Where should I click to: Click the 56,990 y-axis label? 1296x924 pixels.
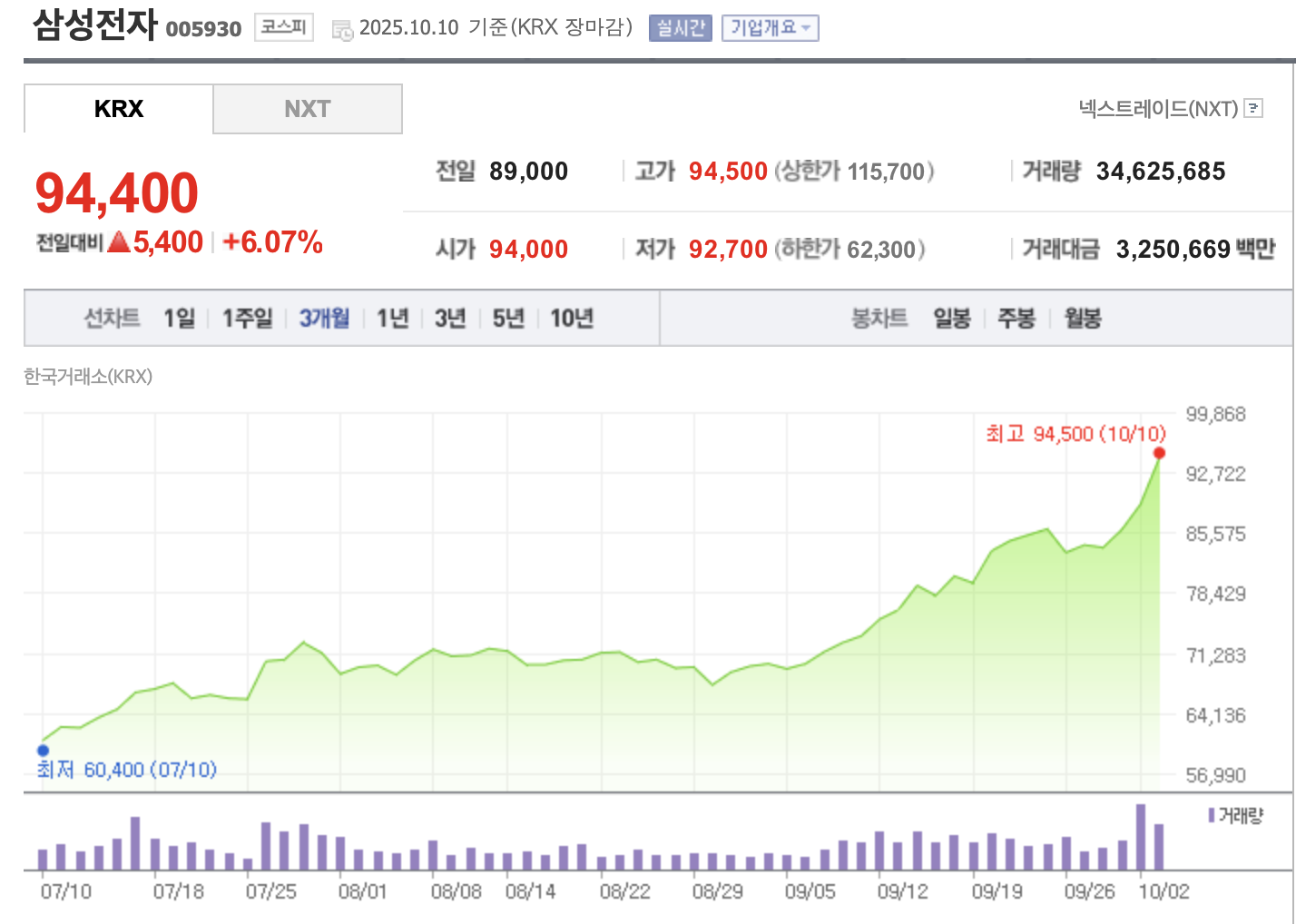[x=1216, y=775]
